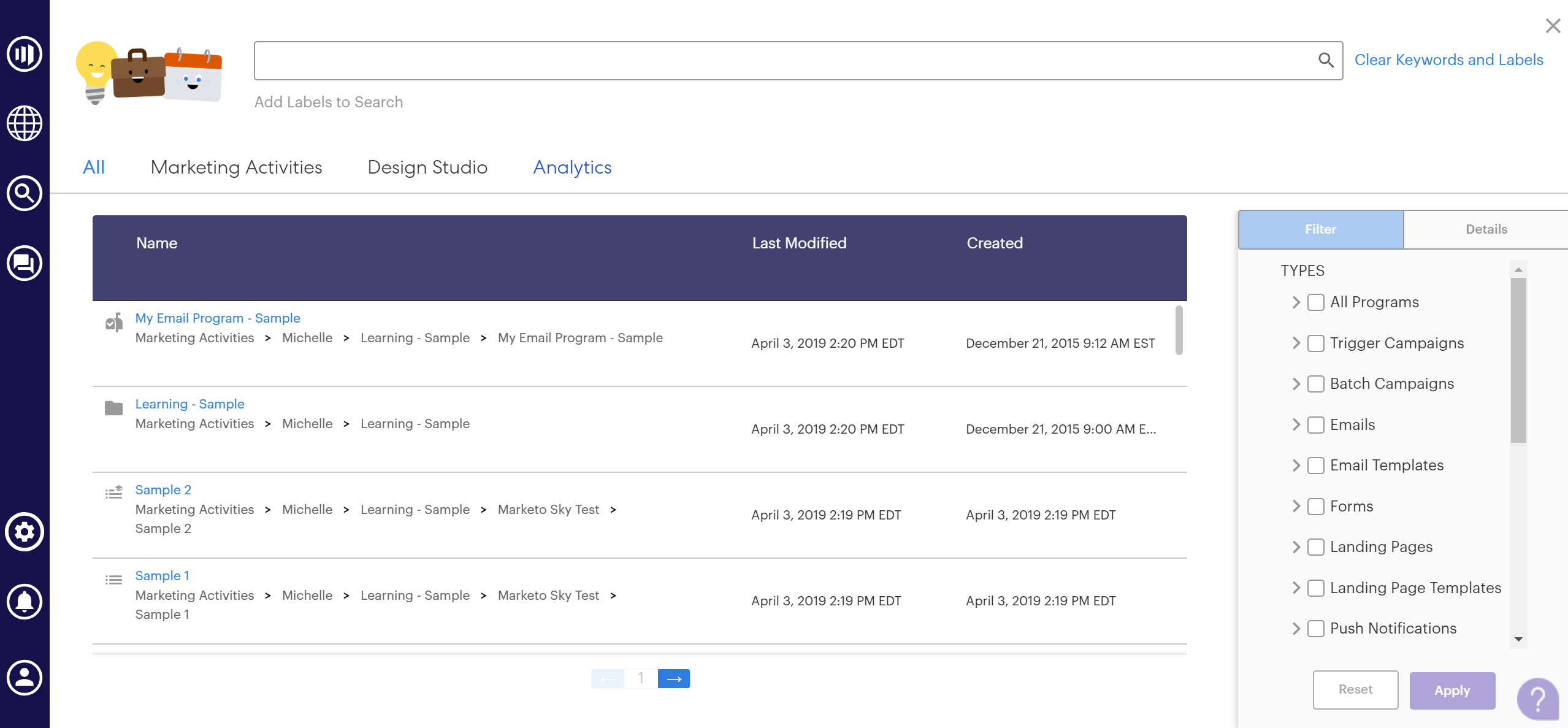Open the globe icon in sidebar

point(25,123)
